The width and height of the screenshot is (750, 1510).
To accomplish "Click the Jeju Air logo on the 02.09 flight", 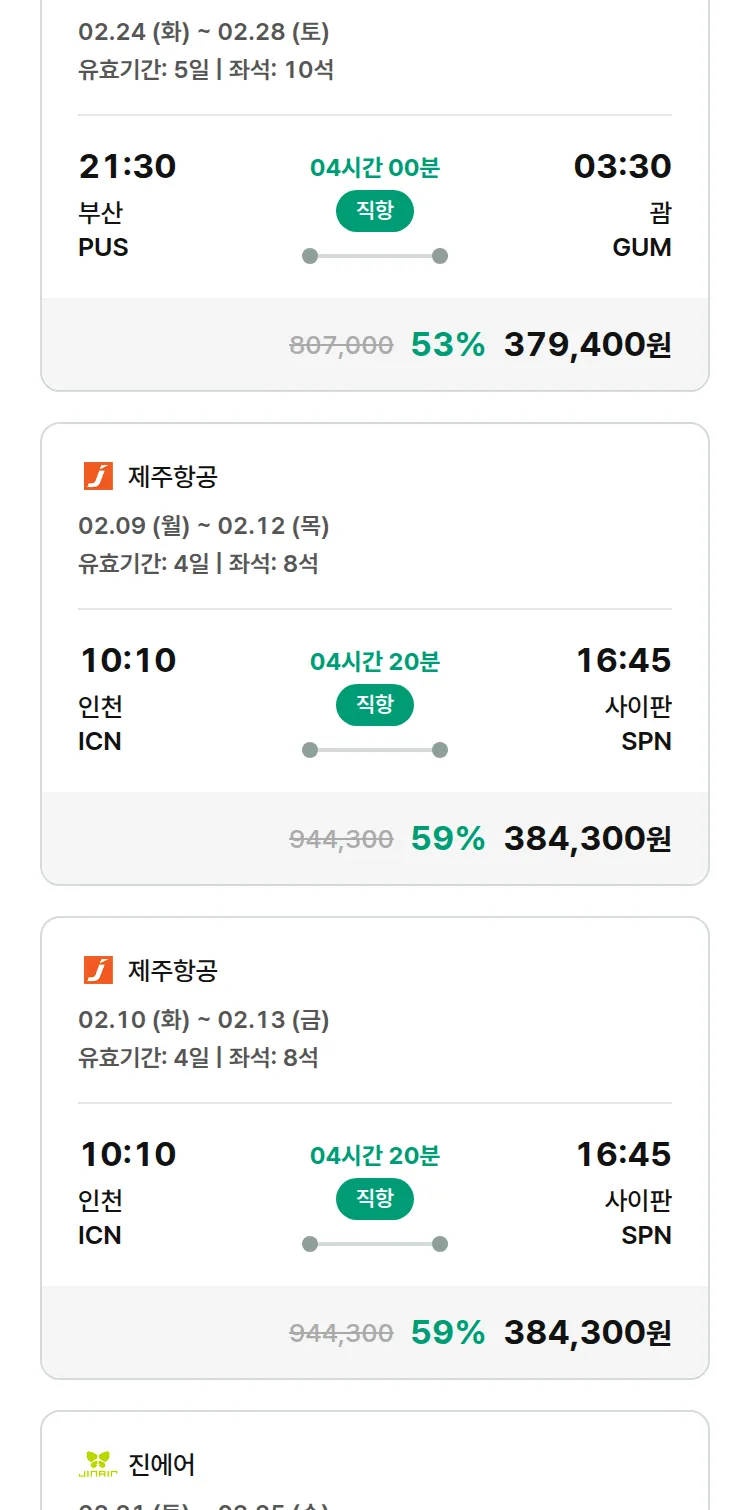I will coord(98,476).
